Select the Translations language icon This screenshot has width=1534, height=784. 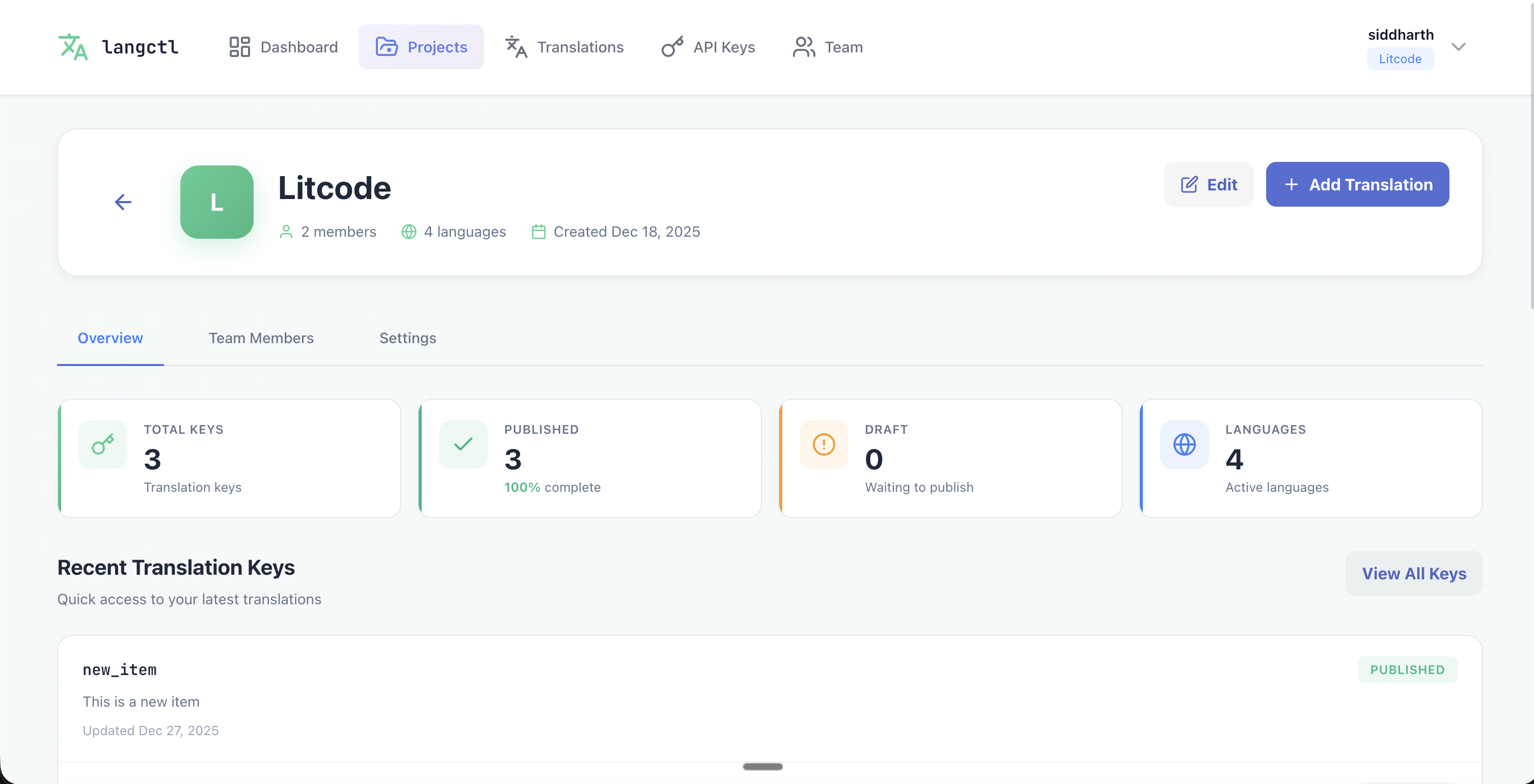516,46
